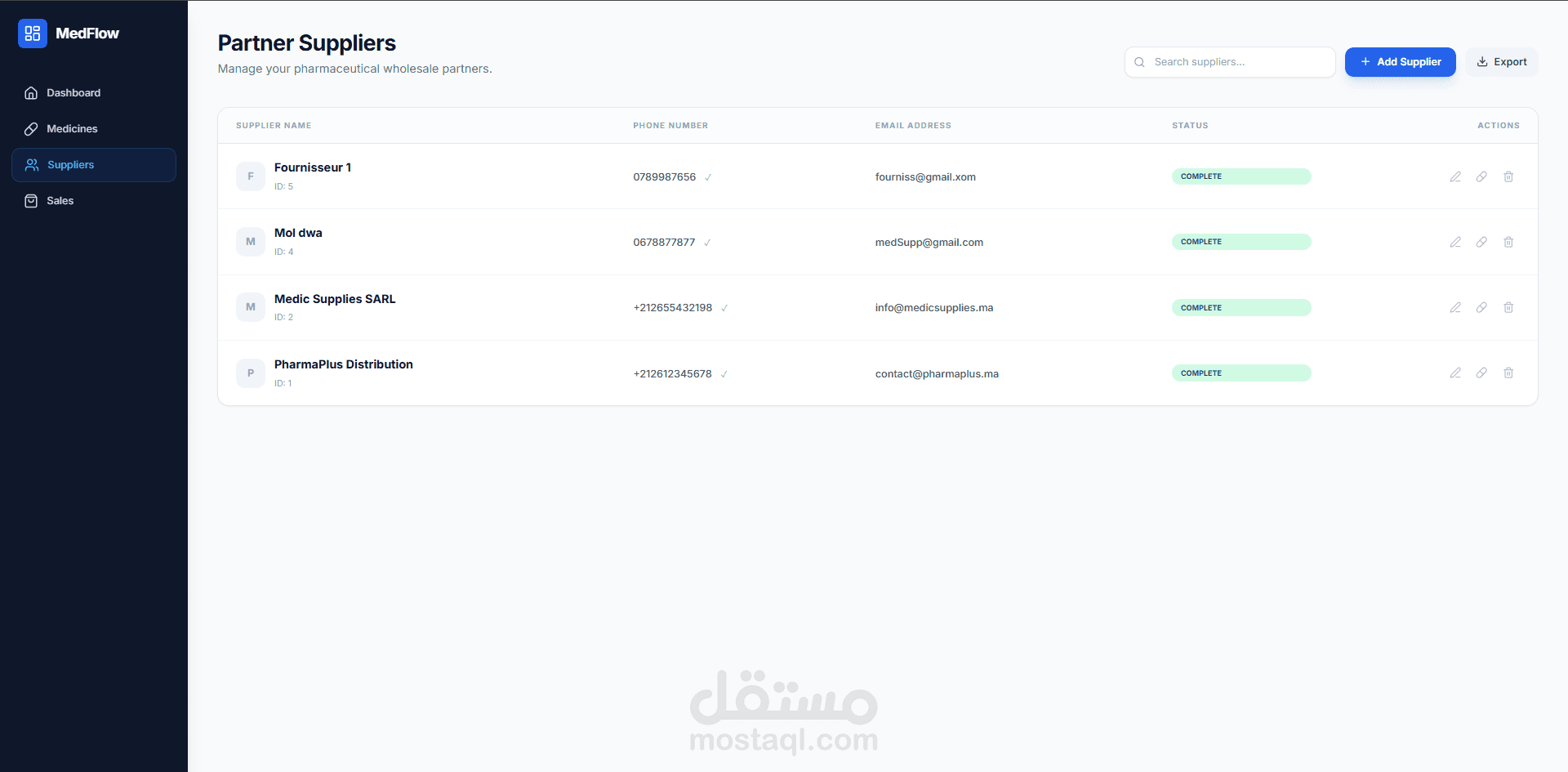Viewport: 1568px width, 772px height.
Task: Edit Fournisseur 1 with the pencil icon
Action: [1455, 176]
